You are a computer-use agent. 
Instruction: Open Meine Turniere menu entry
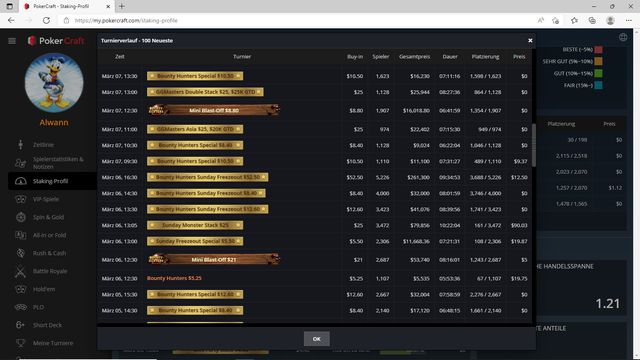(x=53, y=343)
